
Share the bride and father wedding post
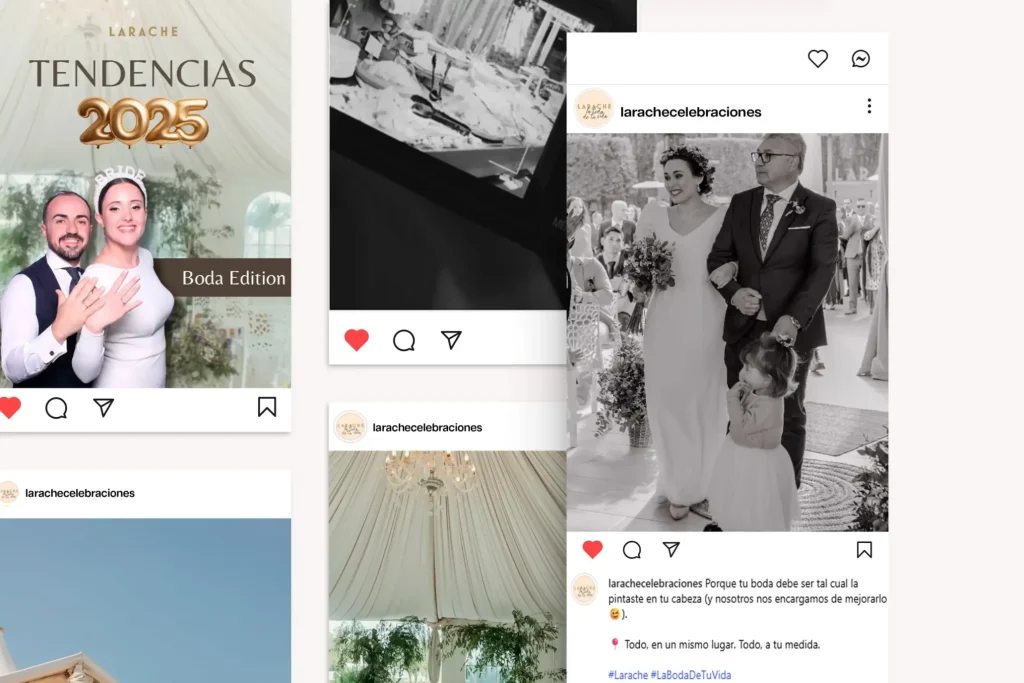pos(671,549)
